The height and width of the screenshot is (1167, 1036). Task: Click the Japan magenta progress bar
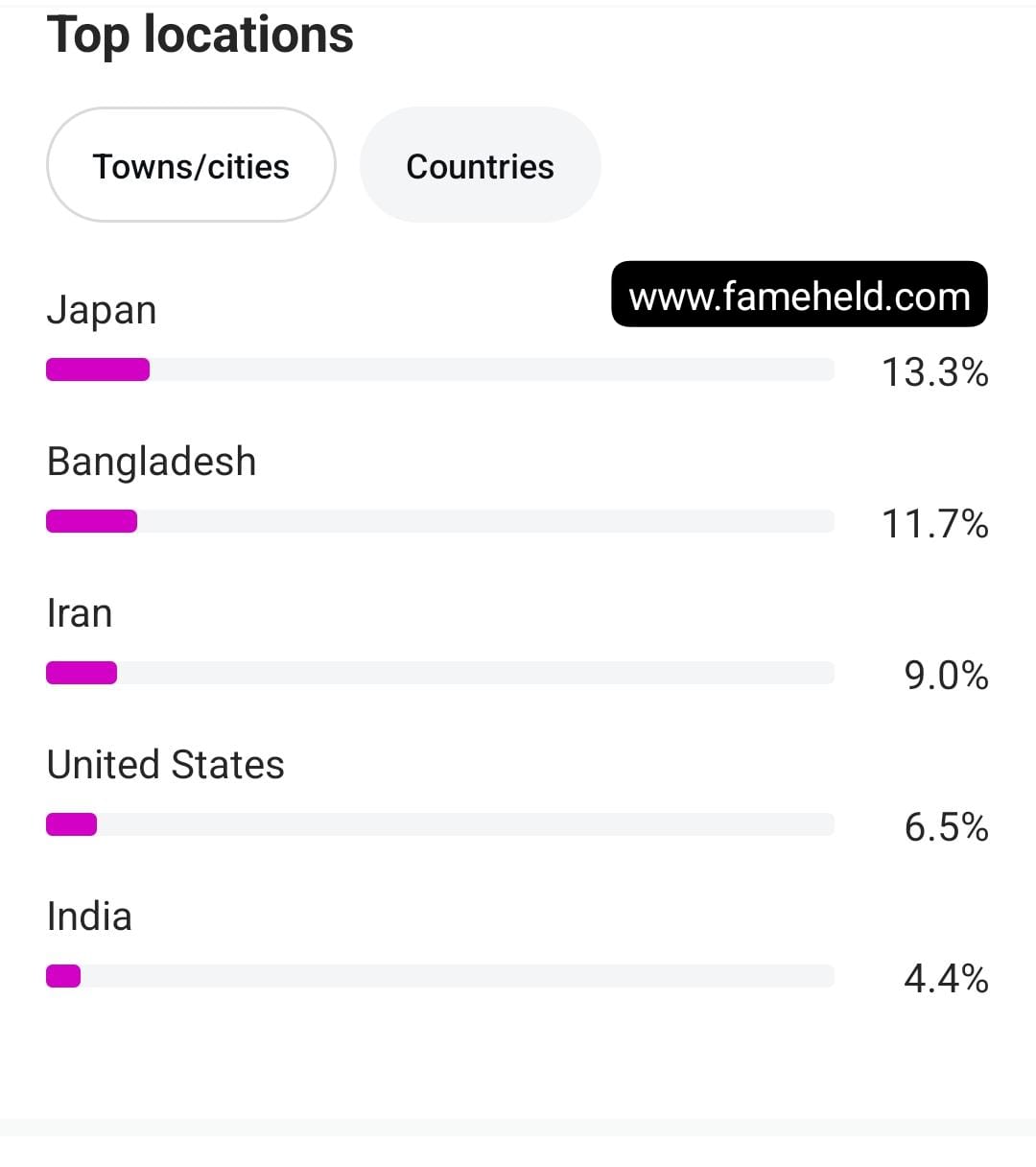pyautogui.click(x=98, y=369)
